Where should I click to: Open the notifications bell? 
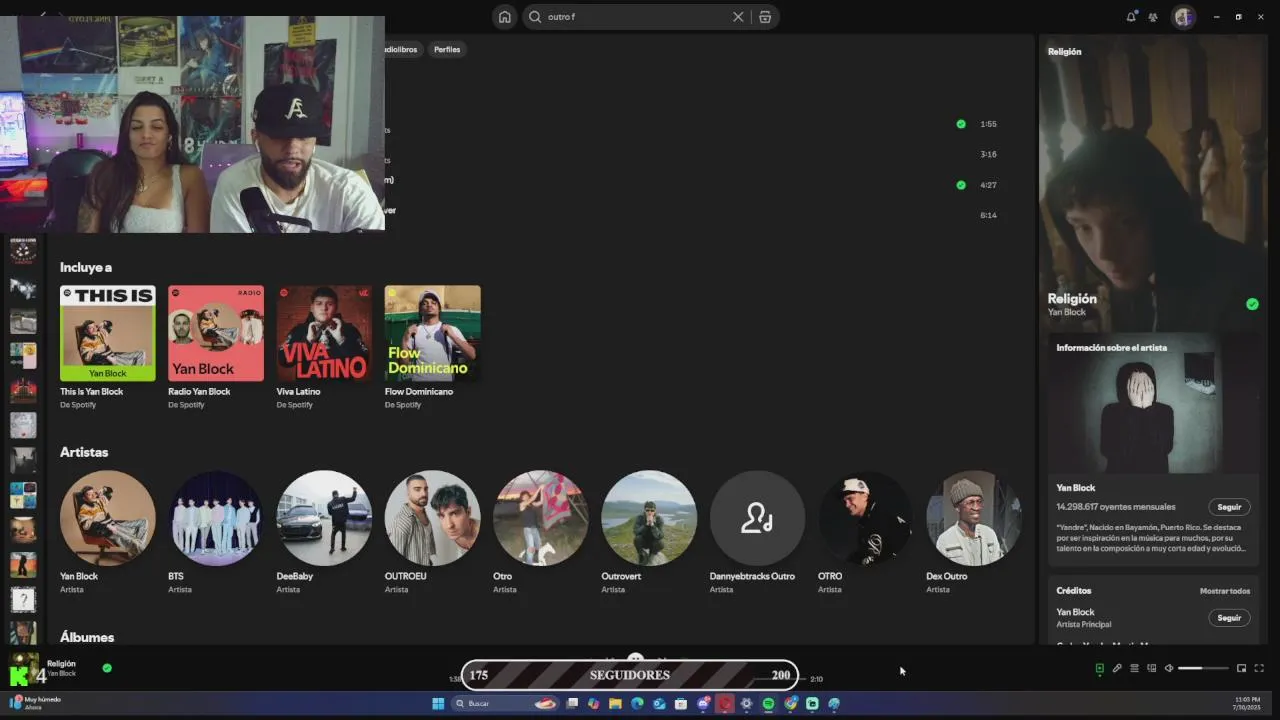point(1131,17)
